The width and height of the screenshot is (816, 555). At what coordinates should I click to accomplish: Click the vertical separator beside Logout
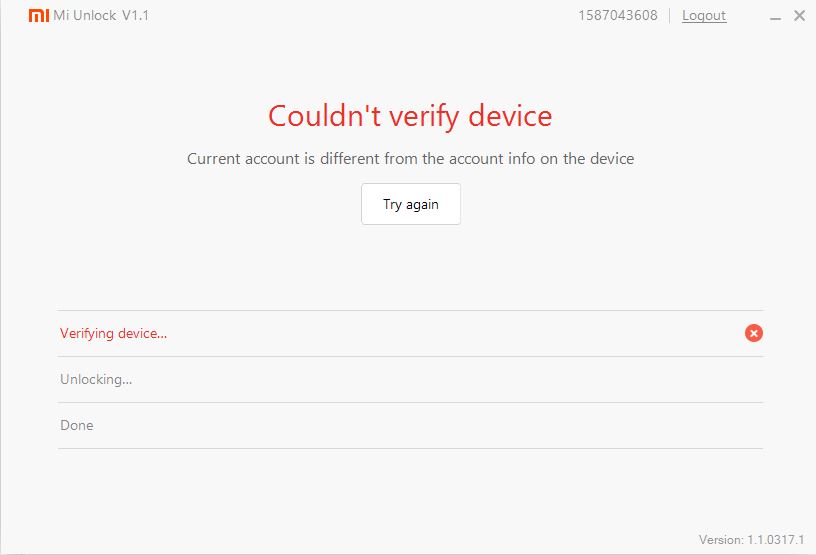point(670,16)
